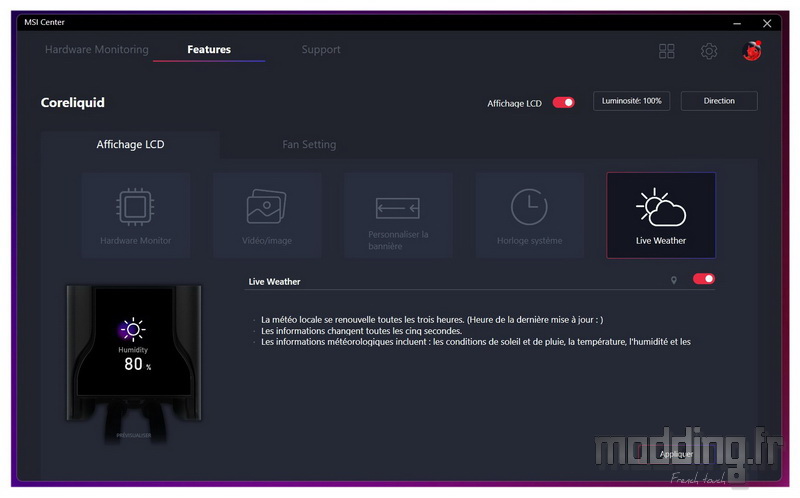This screenshot has width=800, height=498.
Task: Click the Direction button
Action: point(719,101)
